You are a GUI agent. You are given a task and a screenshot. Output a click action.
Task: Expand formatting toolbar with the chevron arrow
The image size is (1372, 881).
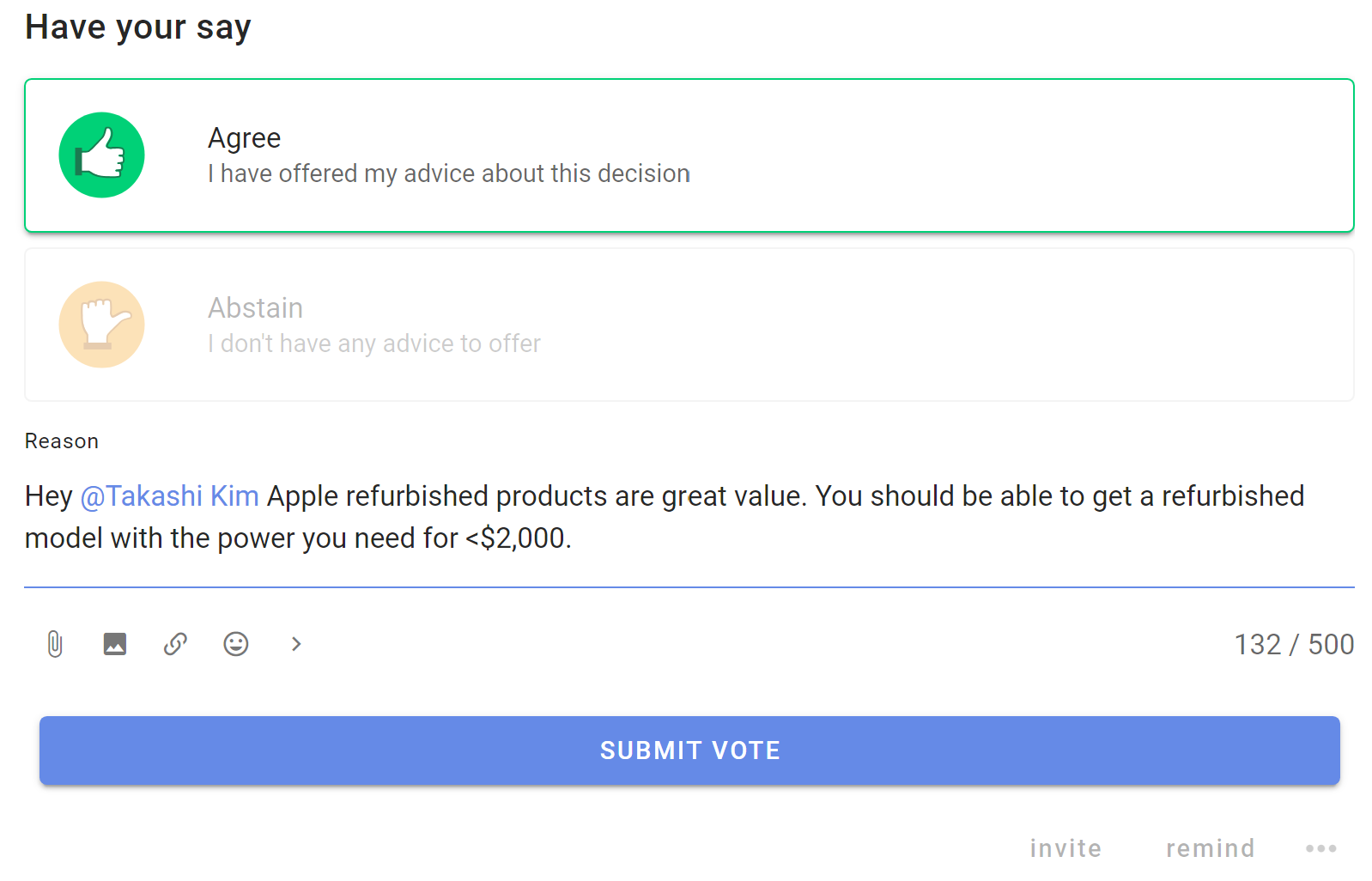point(296,644)
